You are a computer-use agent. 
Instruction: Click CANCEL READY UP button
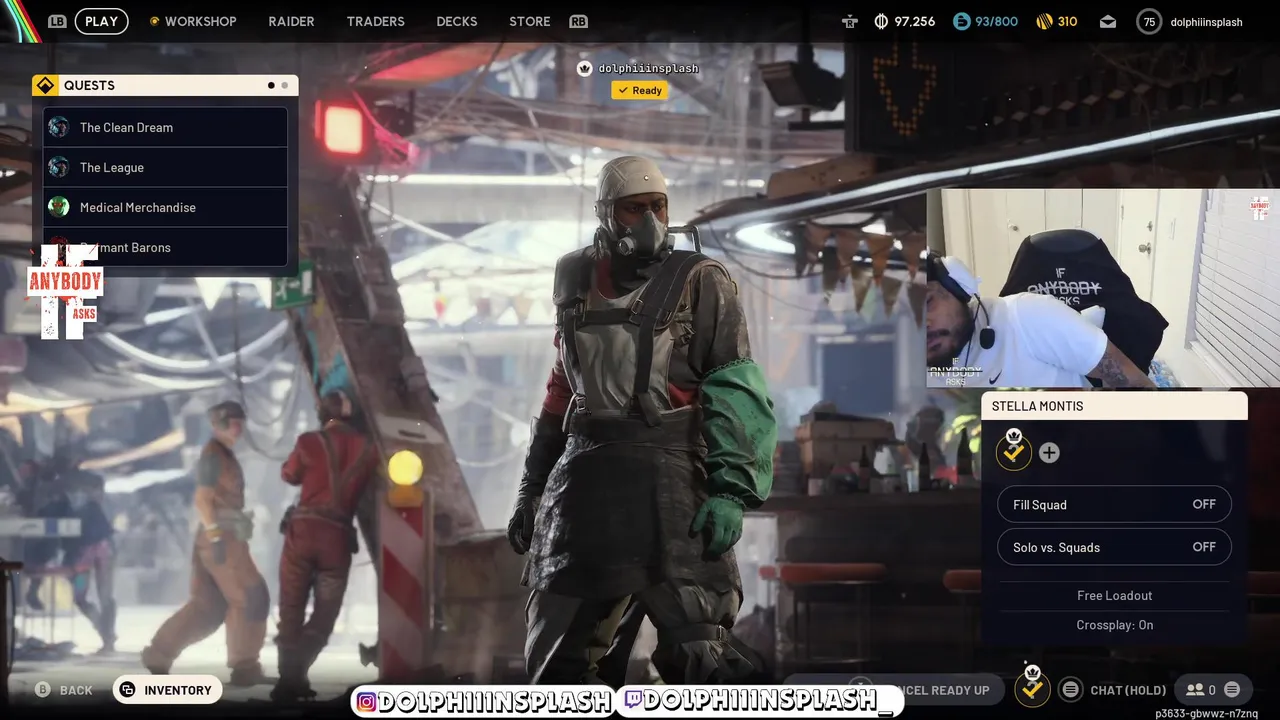(930, 690)
